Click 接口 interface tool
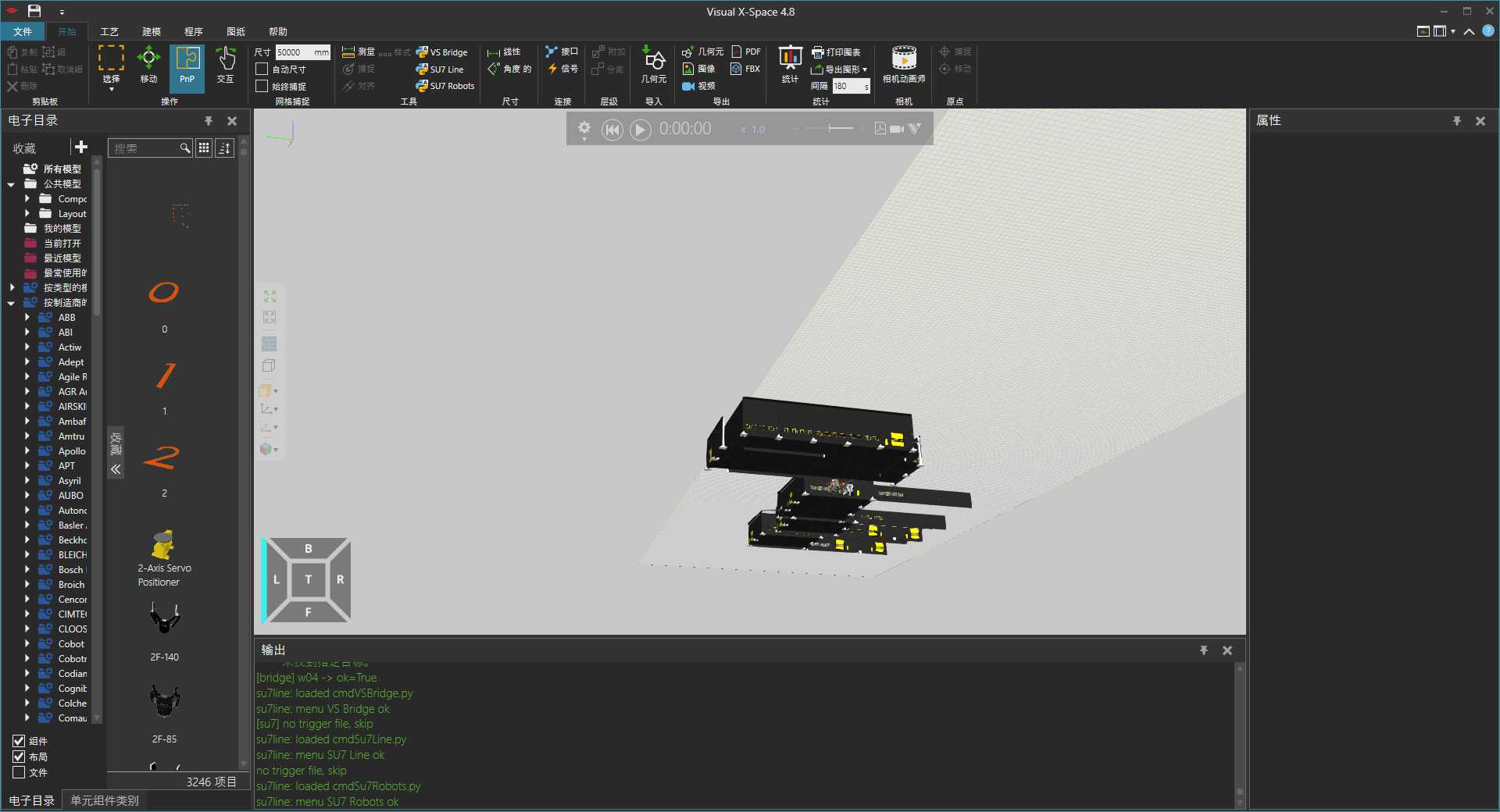Viewport: 1500px width, 812px height. (562, 52)
